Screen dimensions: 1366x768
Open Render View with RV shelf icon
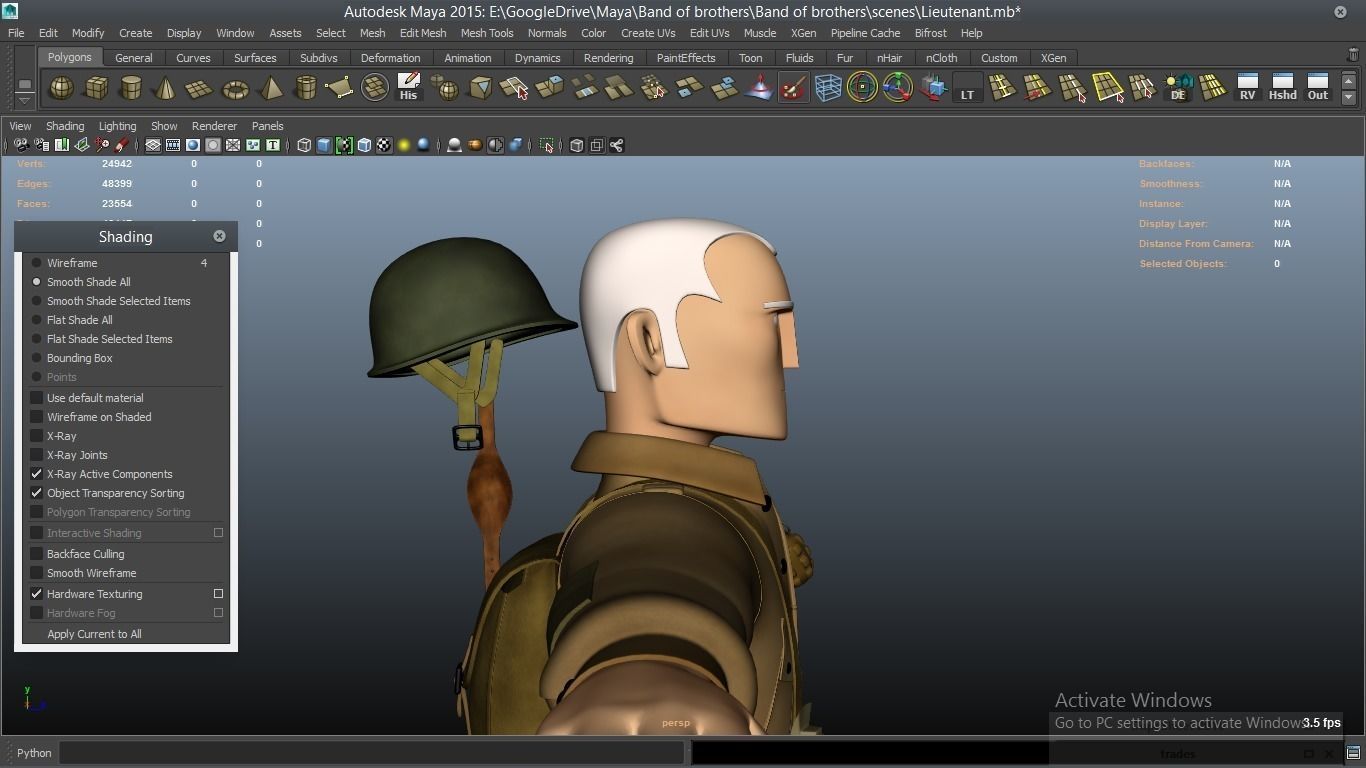(x=1247, y=87)
